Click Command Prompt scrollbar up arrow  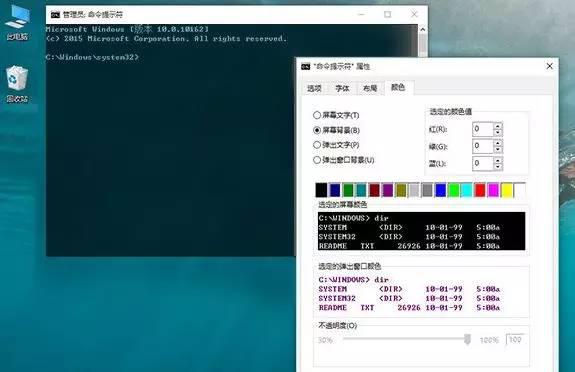(422, 29)
